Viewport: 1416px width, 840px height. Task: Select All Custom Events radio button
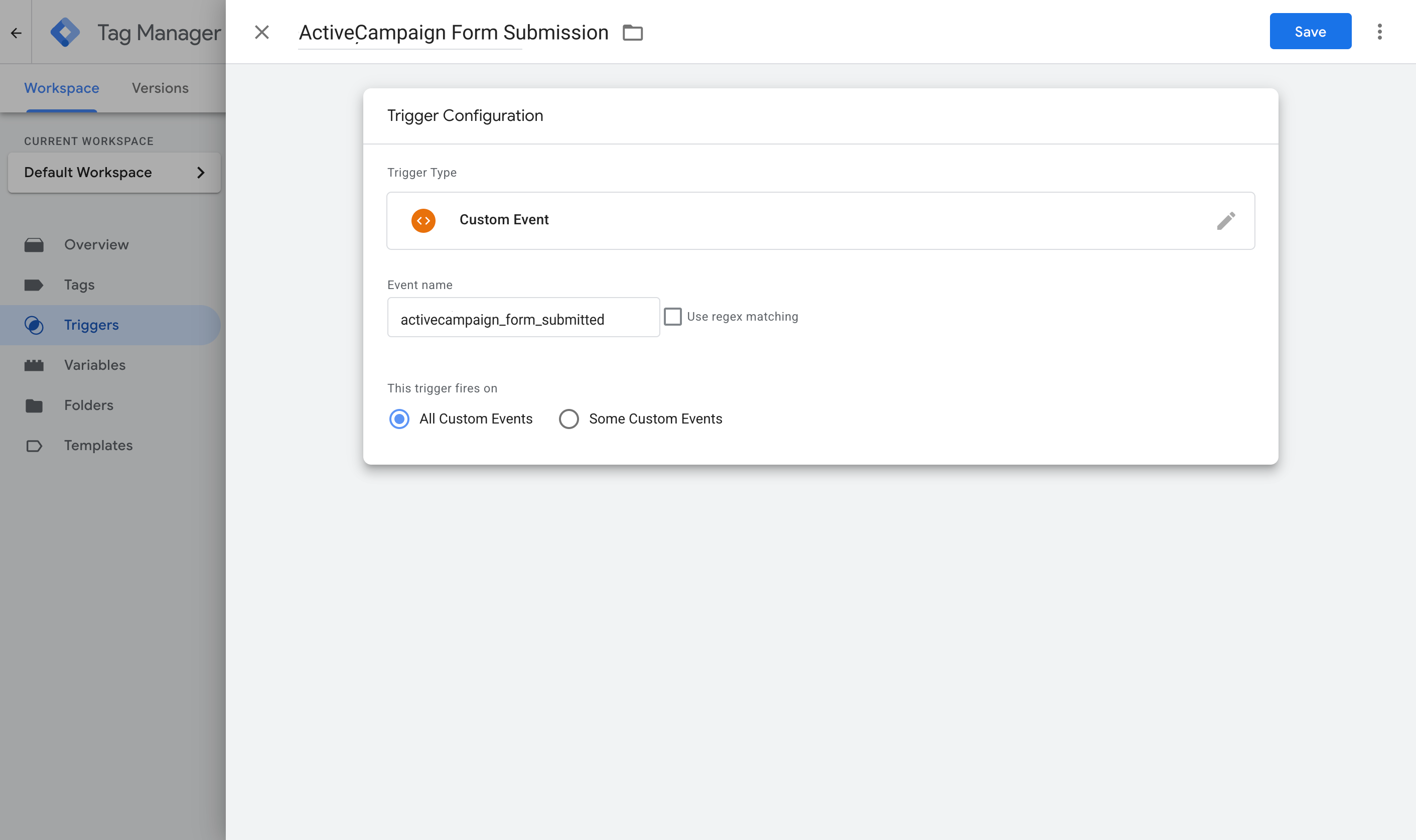coord(399,419)
